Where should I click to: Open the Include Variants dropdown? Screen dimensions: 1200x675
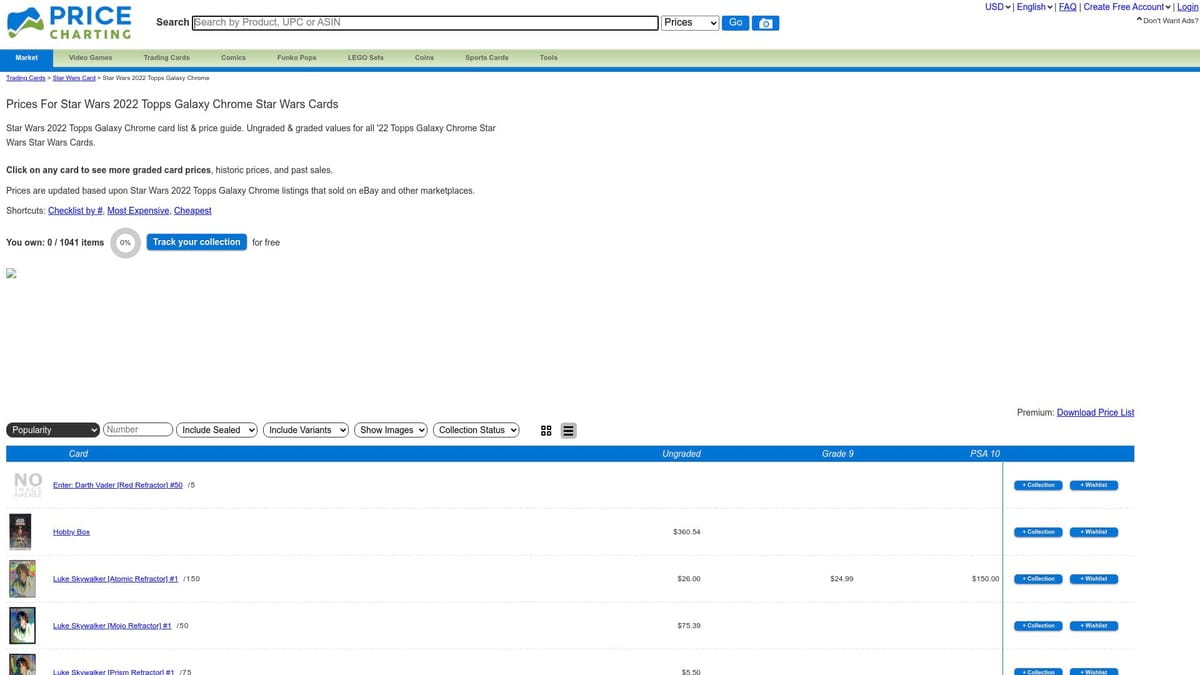(x=306, y=430)
